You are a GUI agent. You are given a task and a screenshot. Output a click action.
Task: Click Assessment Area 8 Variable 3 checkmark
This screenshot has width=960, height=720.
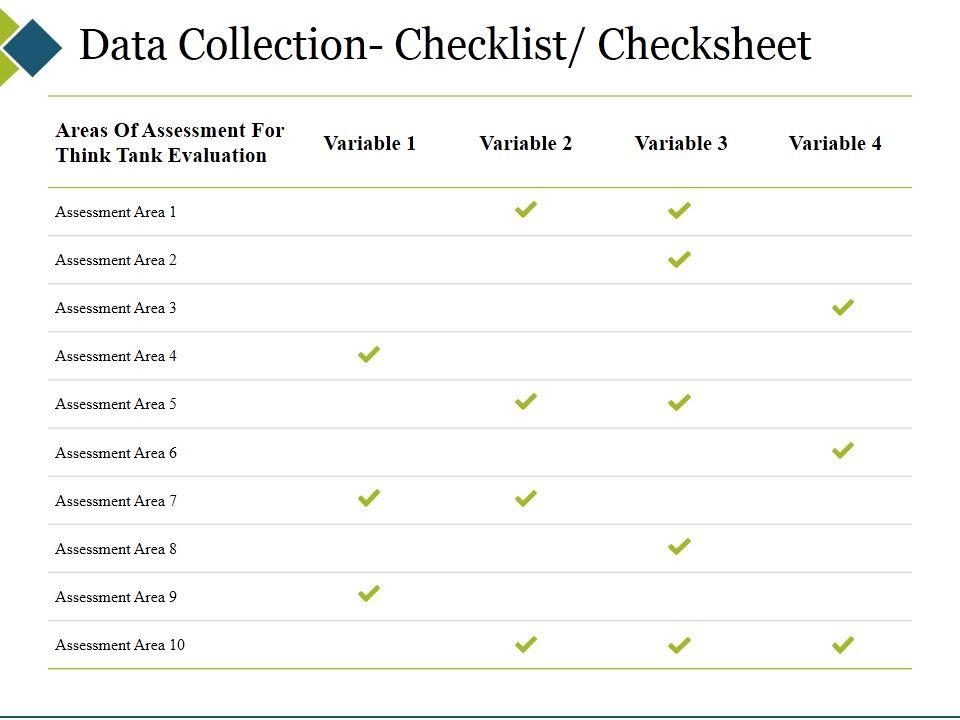click(679, 547)
